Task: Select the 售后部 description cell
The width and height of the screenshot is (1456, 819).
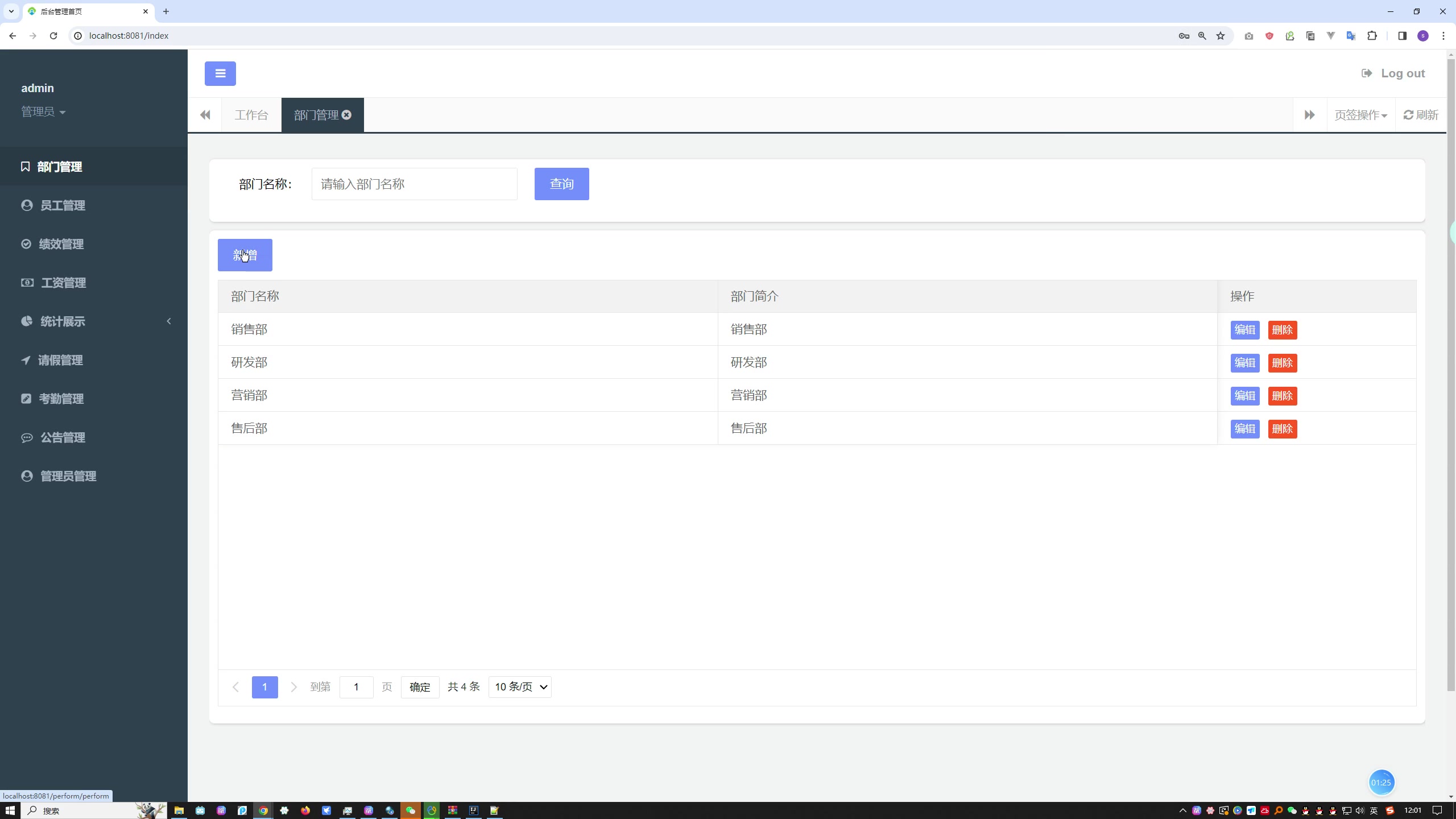Action: click(967, 428)
